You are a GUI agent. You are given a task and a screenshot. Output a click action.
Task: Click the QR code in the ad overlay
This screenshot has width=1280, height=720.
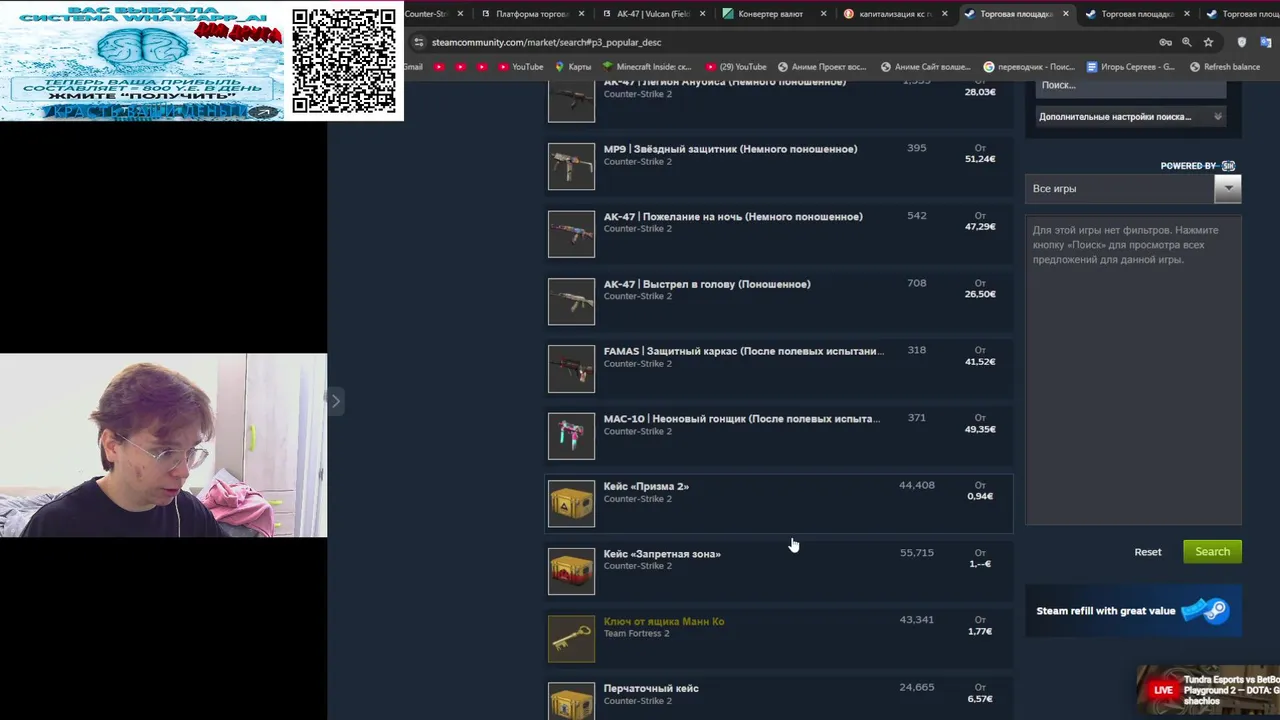pos(344,60)
